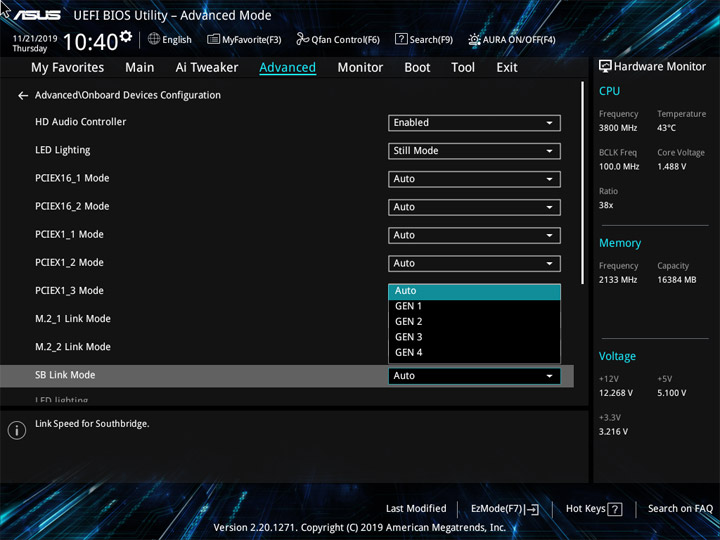Viewport: 720px width, 540px height.
Task: Click the LED Lighting label
Action: 62,150
